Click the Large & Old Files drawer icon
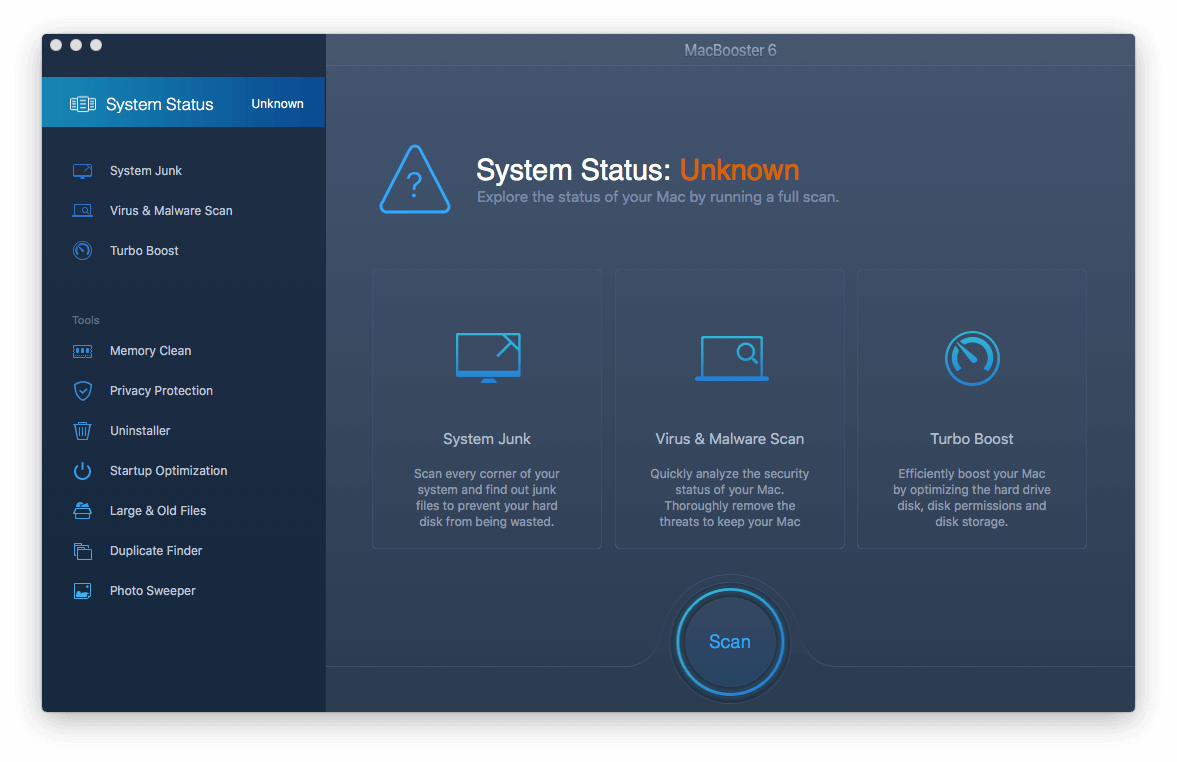1177x762 pixels. (83, 511)
